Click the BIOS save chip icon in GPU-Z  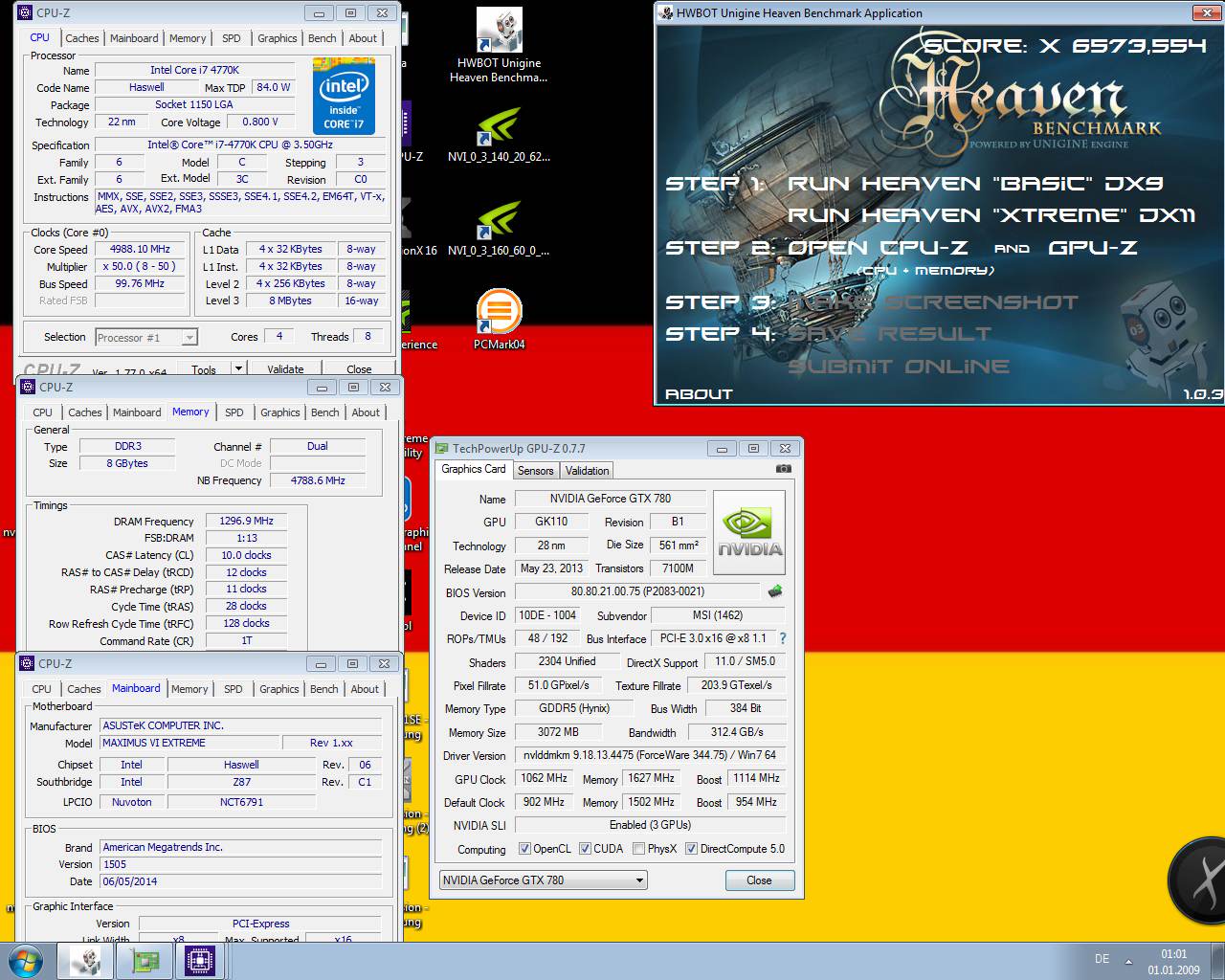pyautogui.click(x=775, y=591)
